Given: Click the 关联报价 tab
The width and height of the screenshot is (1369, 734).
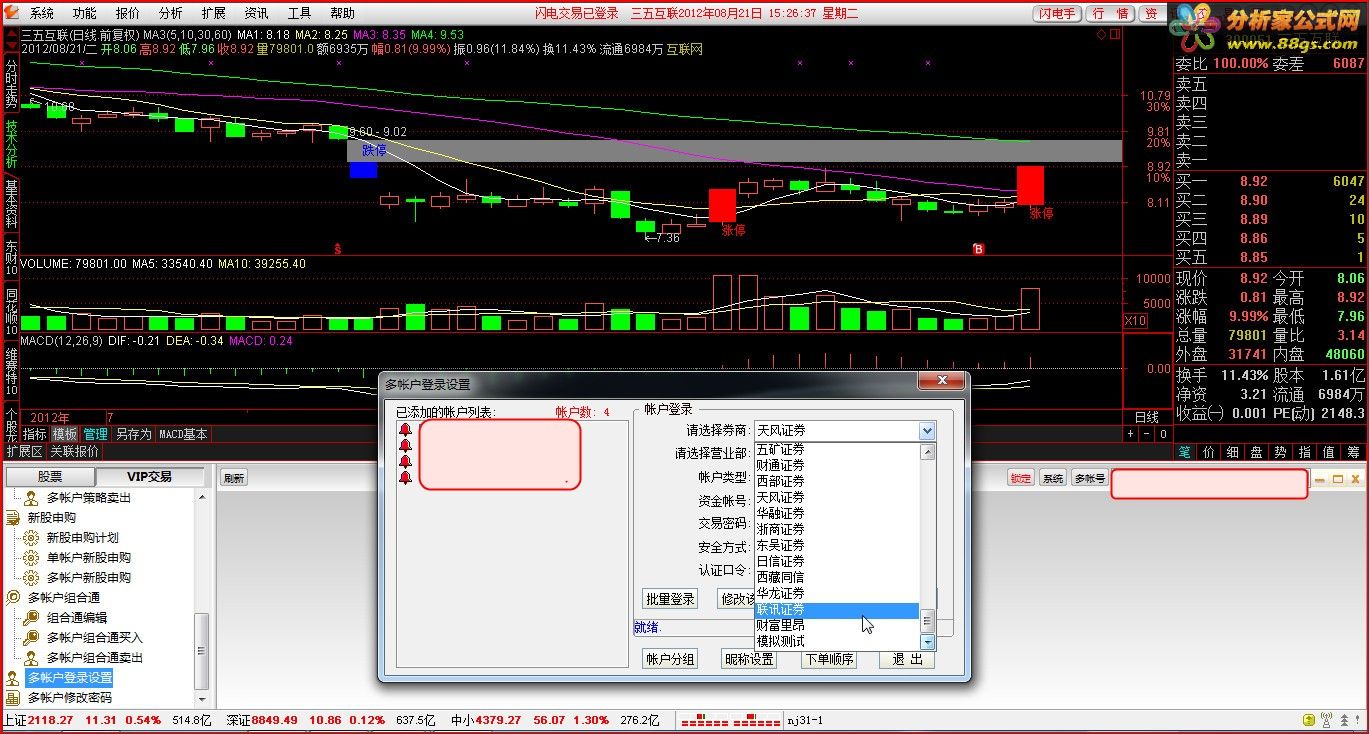Looking at the screenshot, I should (75, 452).
